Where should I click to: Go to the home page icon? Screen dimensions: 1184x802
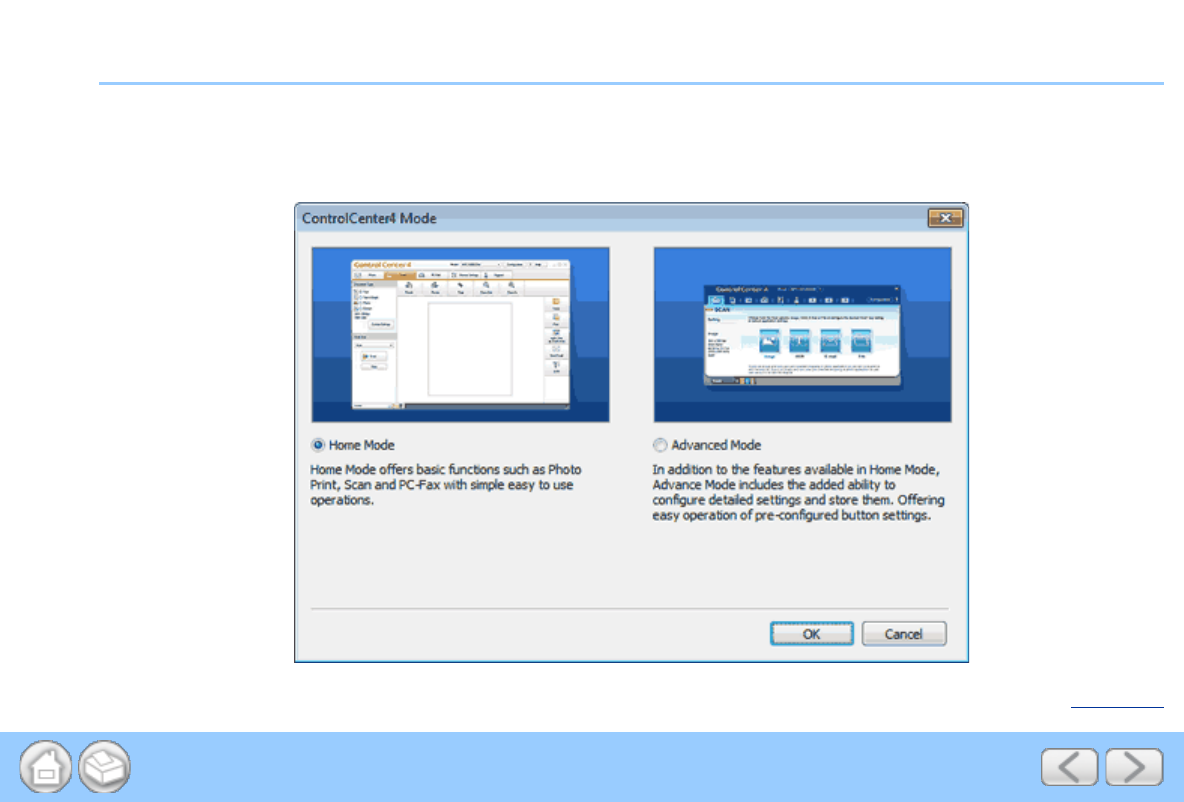tap(46, 767)
